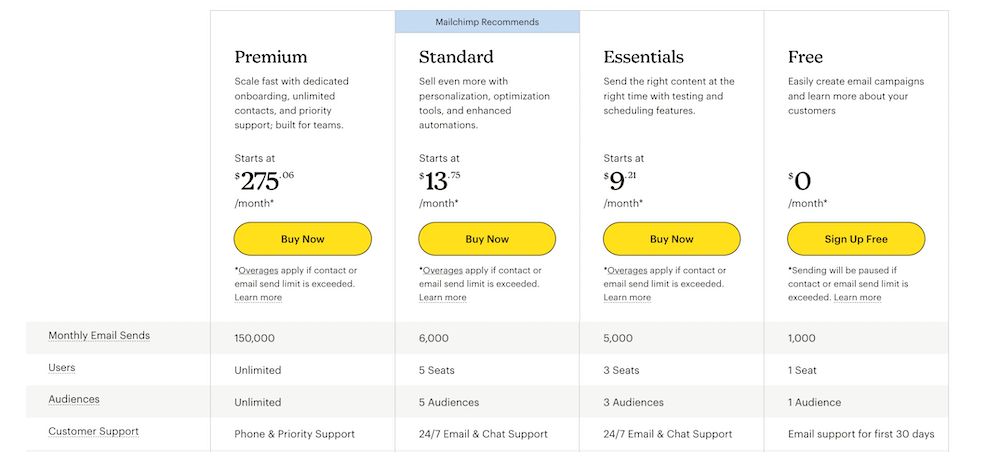1000x452 pixels.
Task: Click the Users row label
Action: (62, 368)
